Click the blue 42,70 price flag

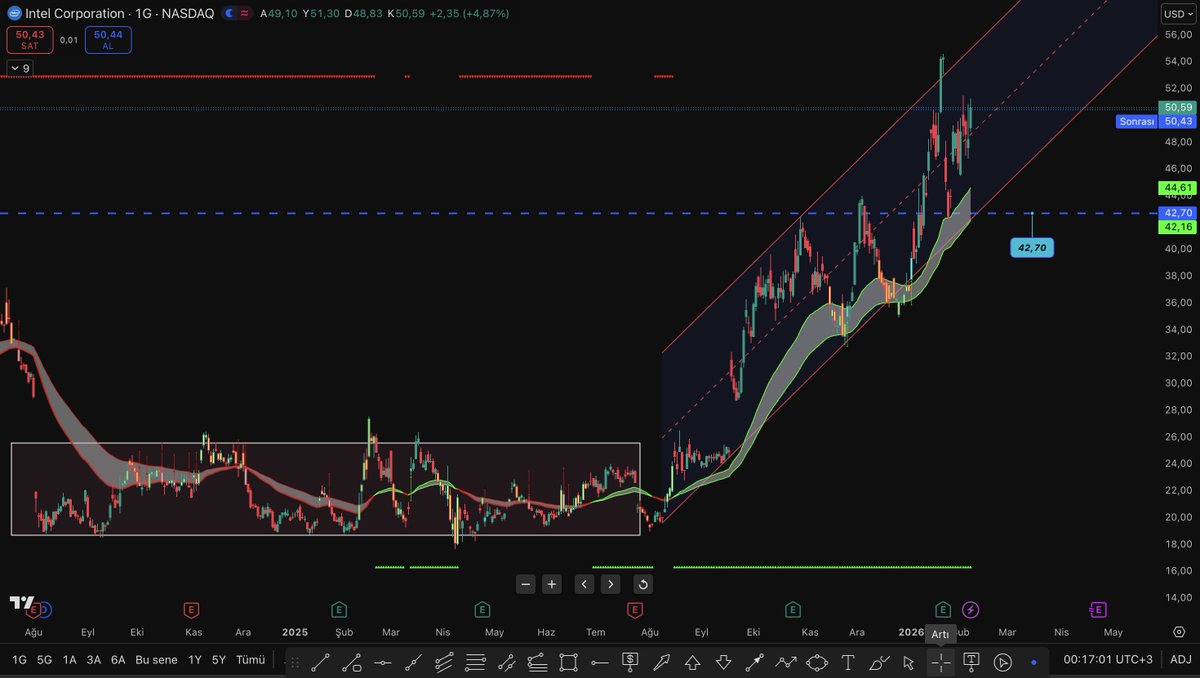pyautogui.click(x=1031, y=247)
